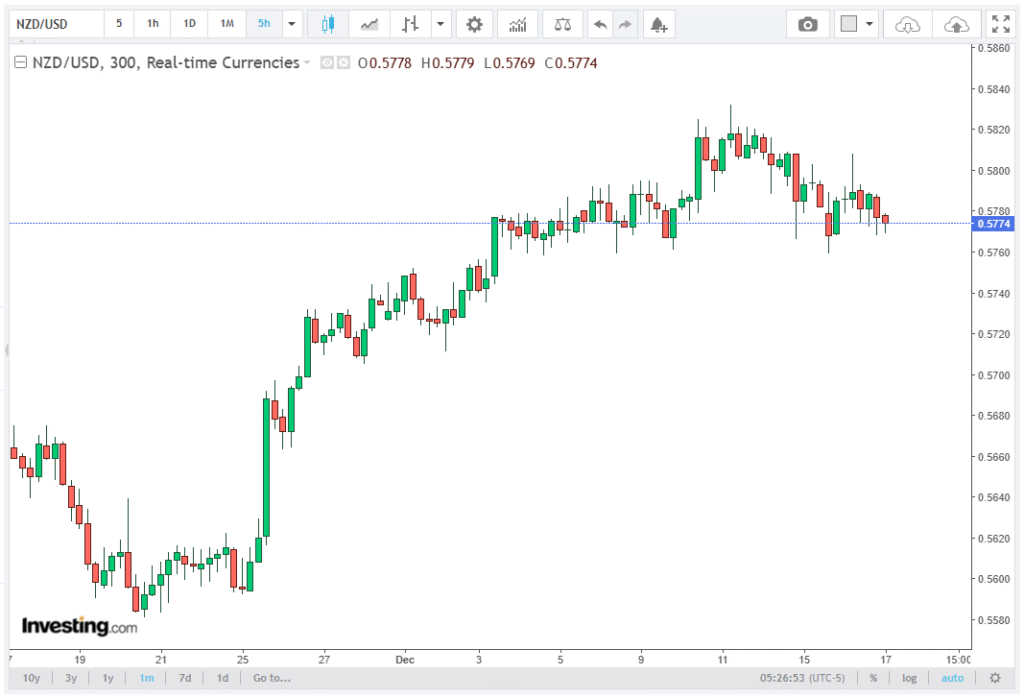Click the compare symbols scale icon
The width and height of the screenshot is (1024, 698).
563,24
